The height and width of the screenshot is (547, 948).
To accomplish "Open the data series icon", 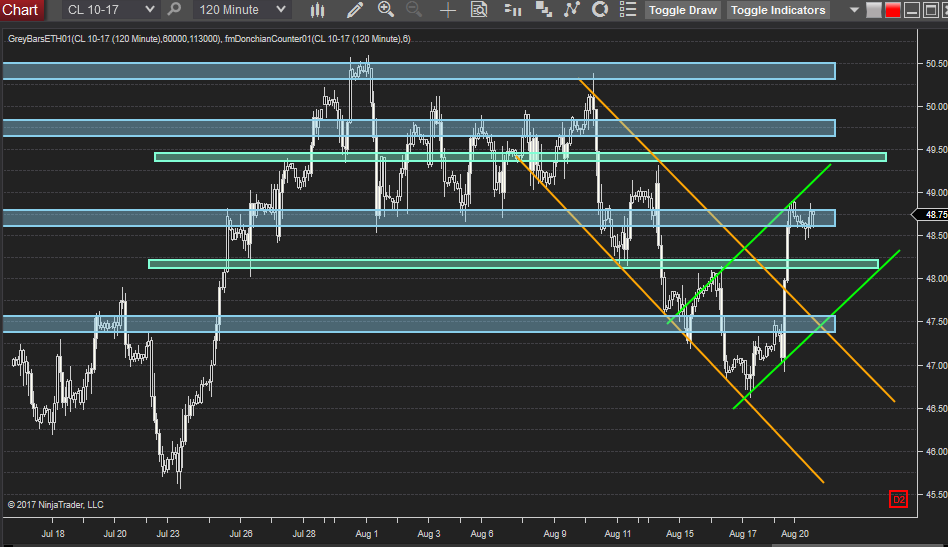I will pos(544,10).
